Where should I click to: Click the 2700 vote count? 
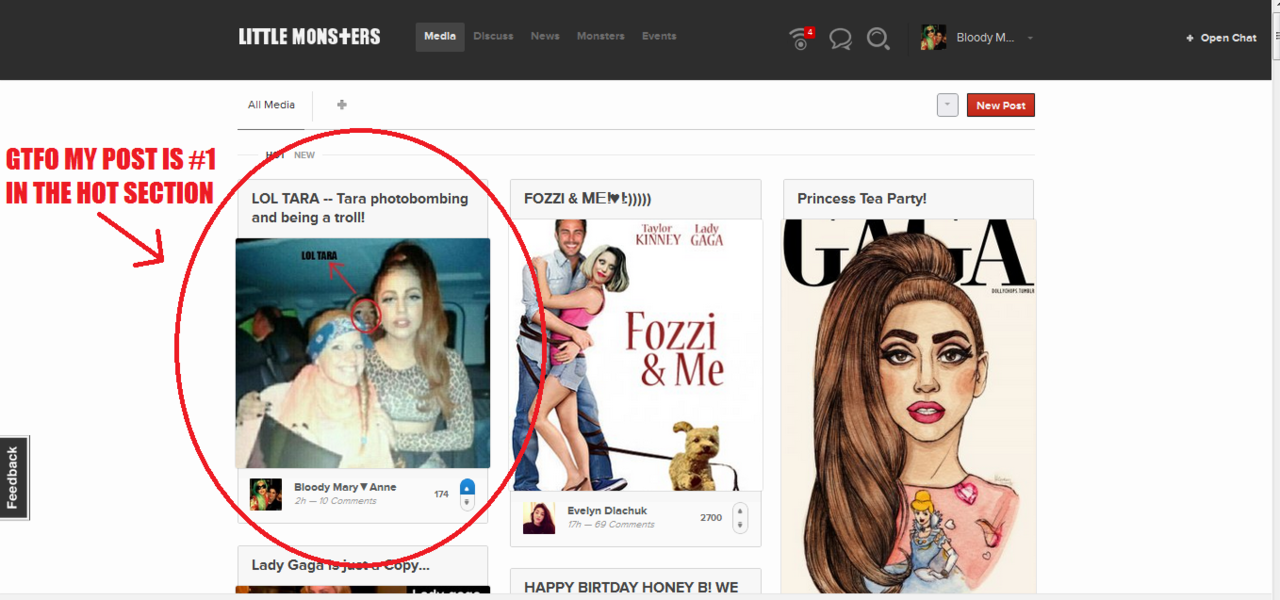pos(711,518)
